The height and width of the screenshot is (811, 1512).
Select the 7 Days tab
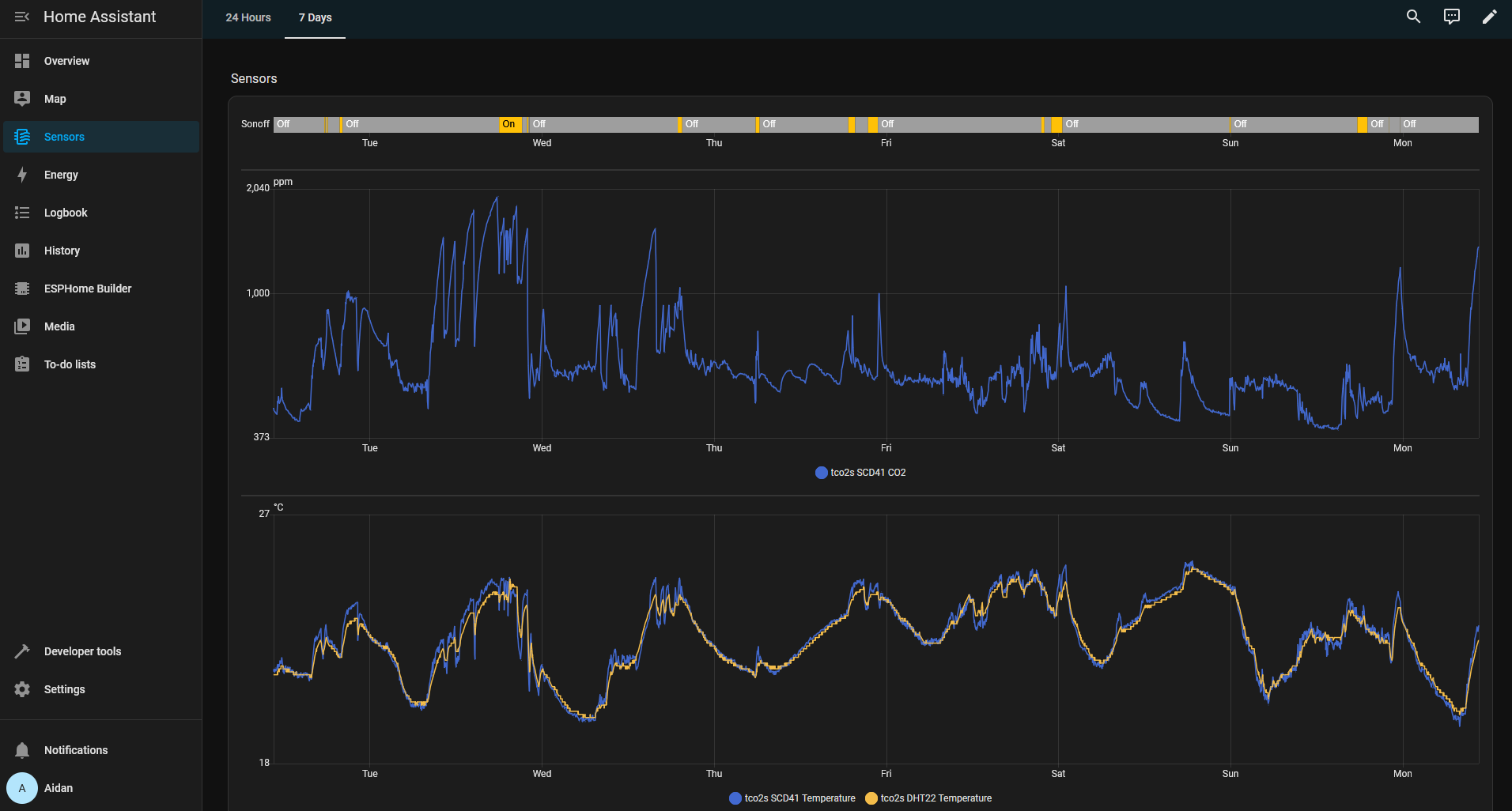[x=315, y=17]
